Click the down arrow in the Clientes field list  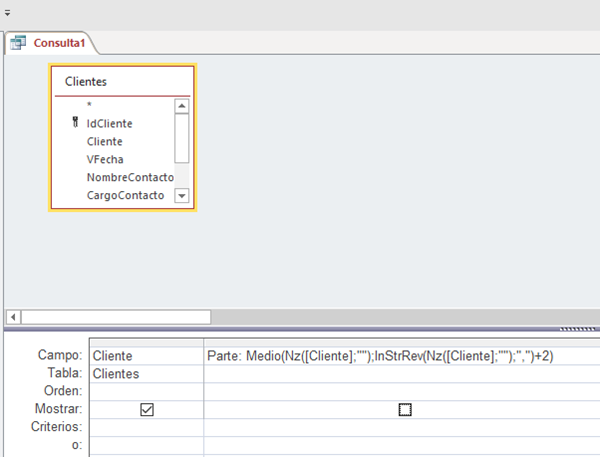pyautogui.click(x=181, y=196)
